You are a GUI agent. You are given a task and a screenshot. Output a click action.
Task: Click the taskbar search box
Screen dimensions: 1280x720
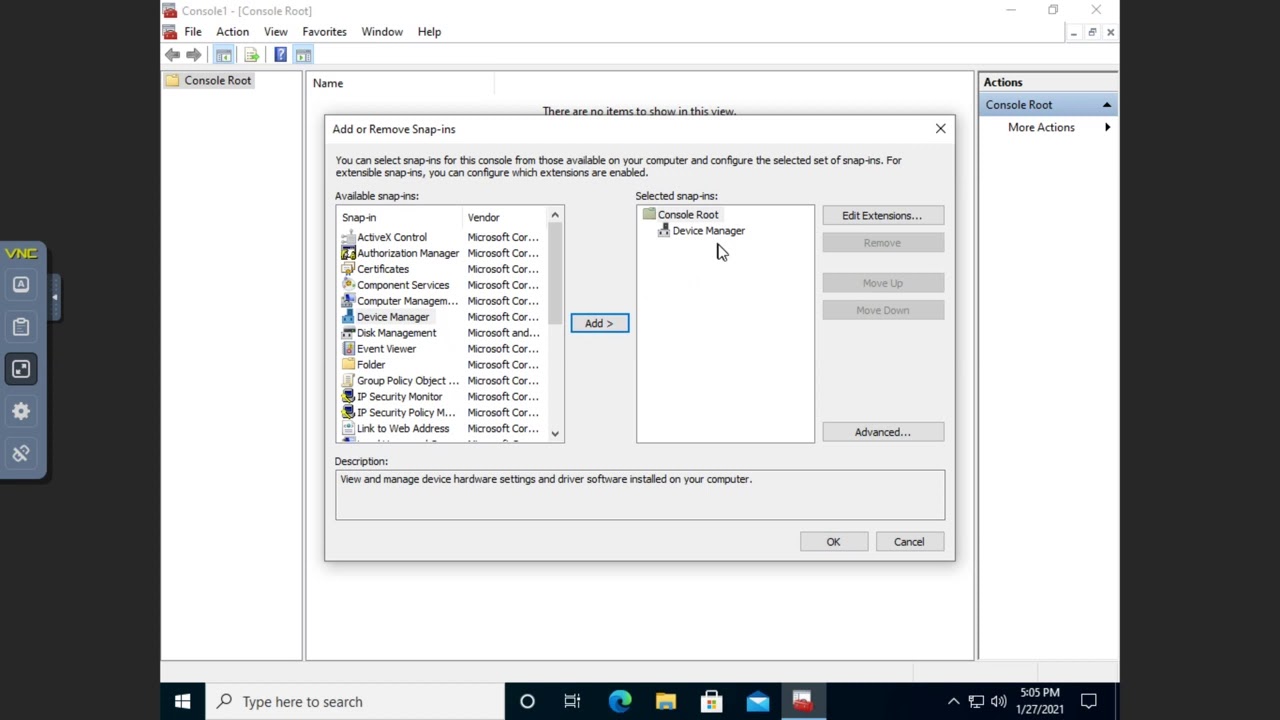click(x=356, y=701)
